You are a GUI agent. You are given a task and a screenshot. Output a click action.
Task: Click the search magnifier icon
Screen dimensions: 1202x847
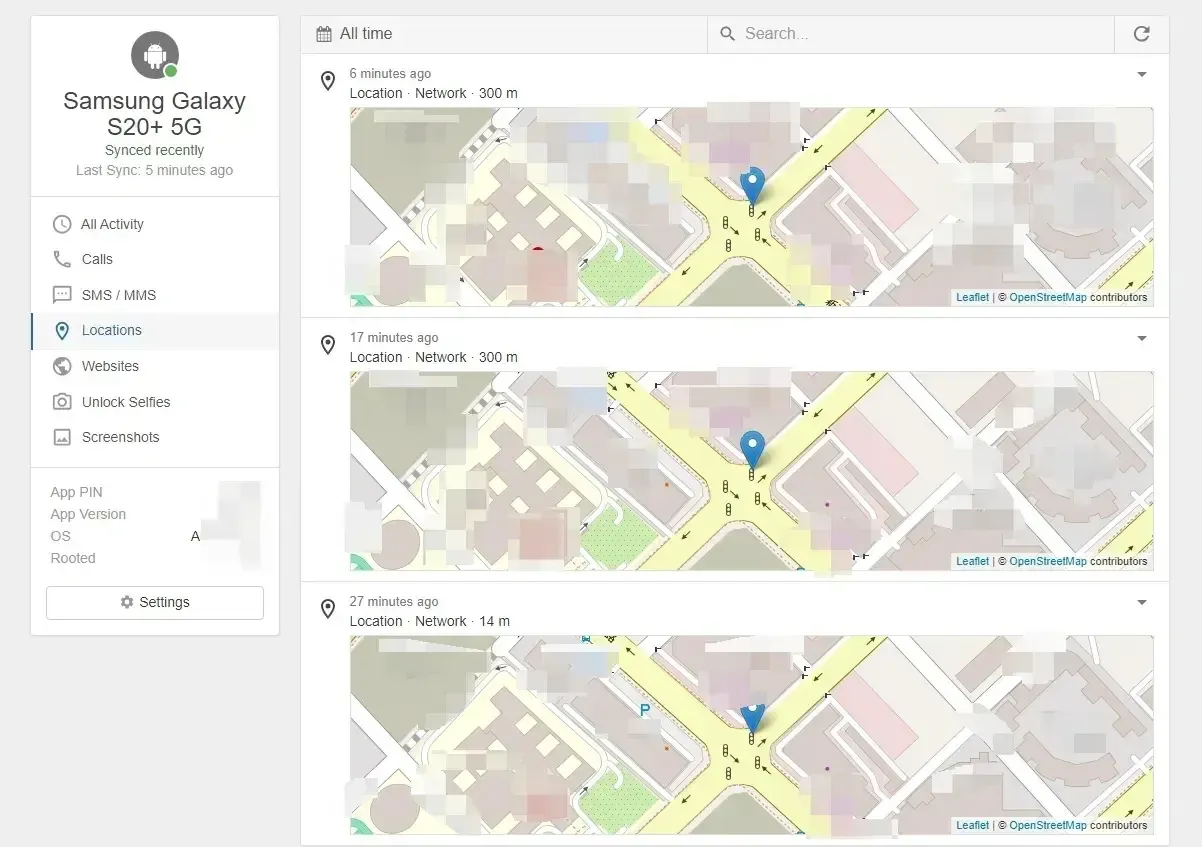click(x=728, y=34)
